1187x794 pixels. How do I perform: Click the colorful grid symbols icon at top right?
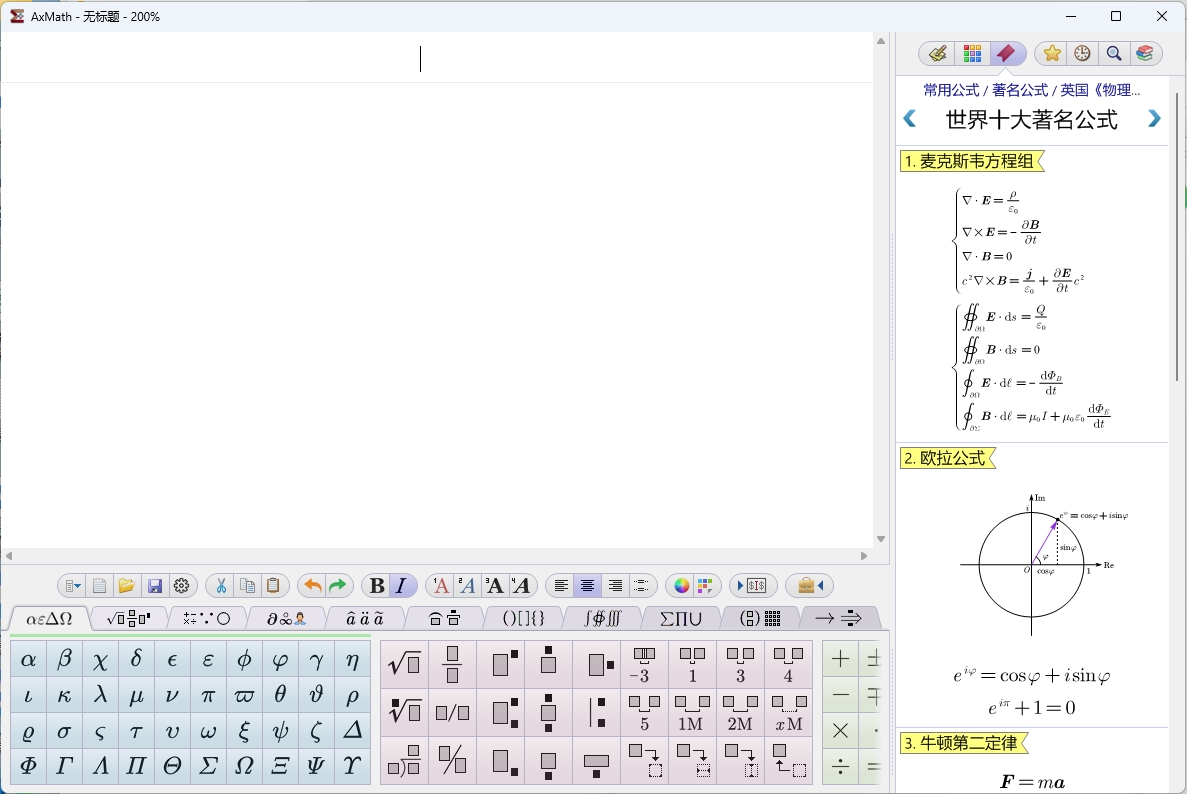coord(973,53)
